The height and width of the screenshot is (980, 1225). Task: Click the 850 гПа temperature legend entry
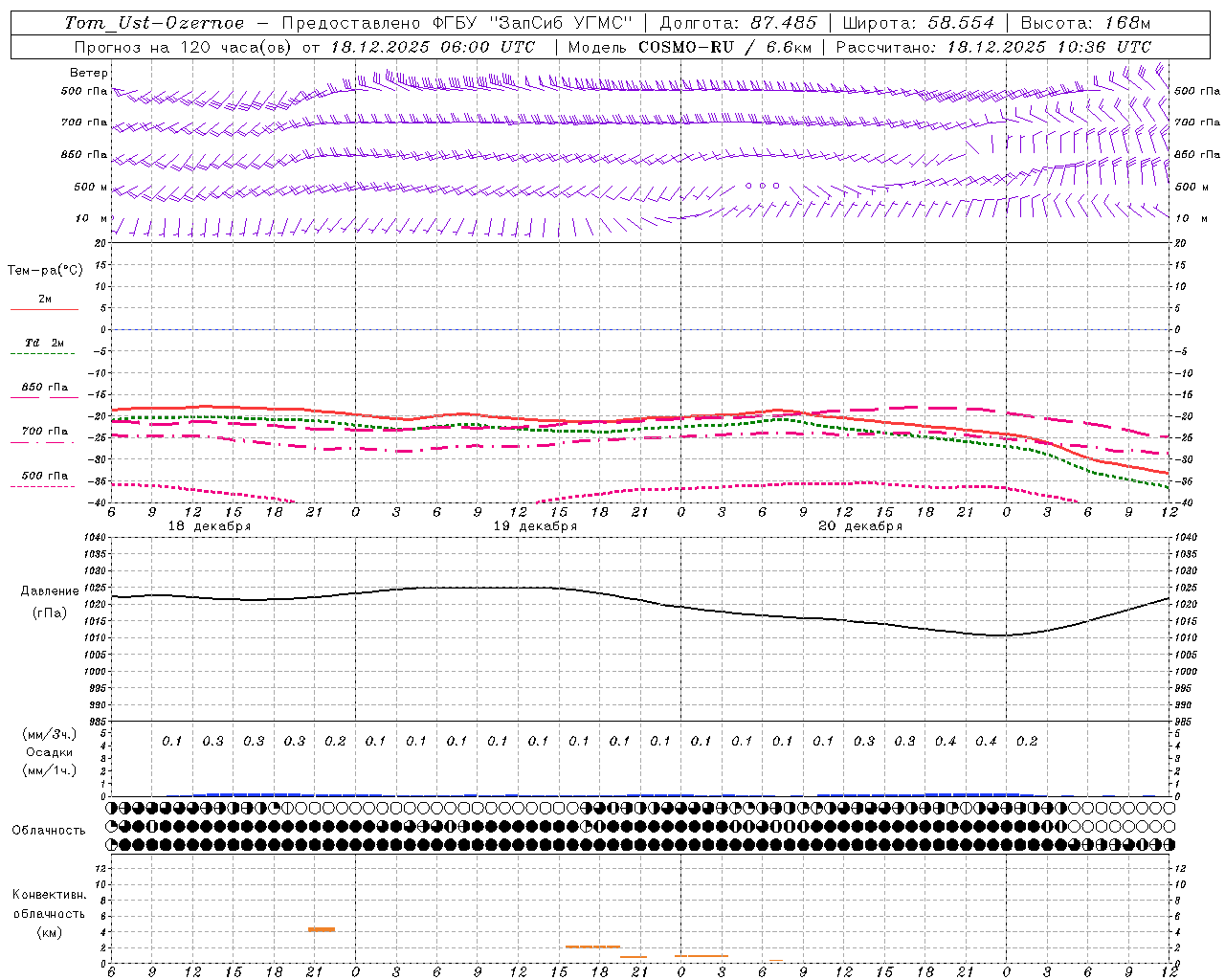(45, 388)
